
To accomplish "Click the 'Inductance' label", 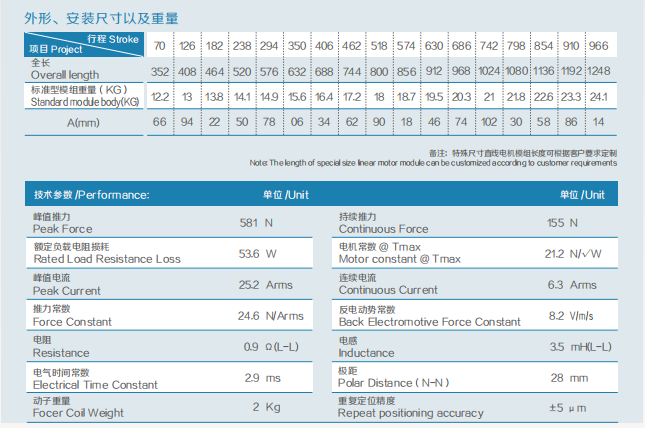I will pos(366,353).
